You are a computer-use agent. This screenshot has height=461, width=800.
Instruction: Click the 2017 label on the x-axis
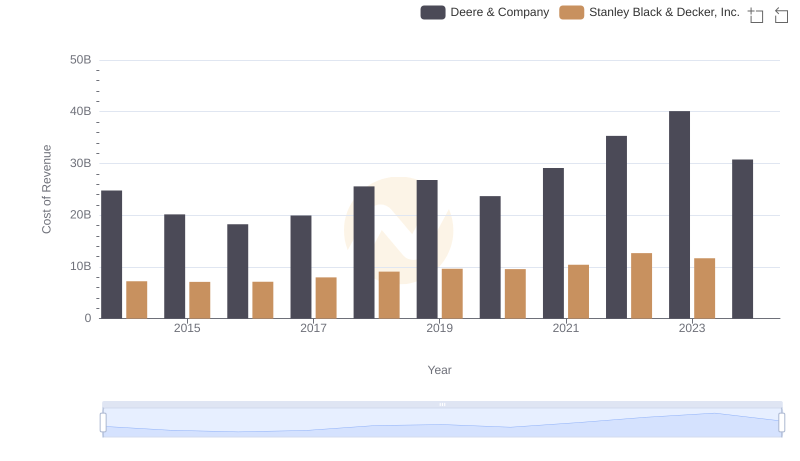coord(313,328)
